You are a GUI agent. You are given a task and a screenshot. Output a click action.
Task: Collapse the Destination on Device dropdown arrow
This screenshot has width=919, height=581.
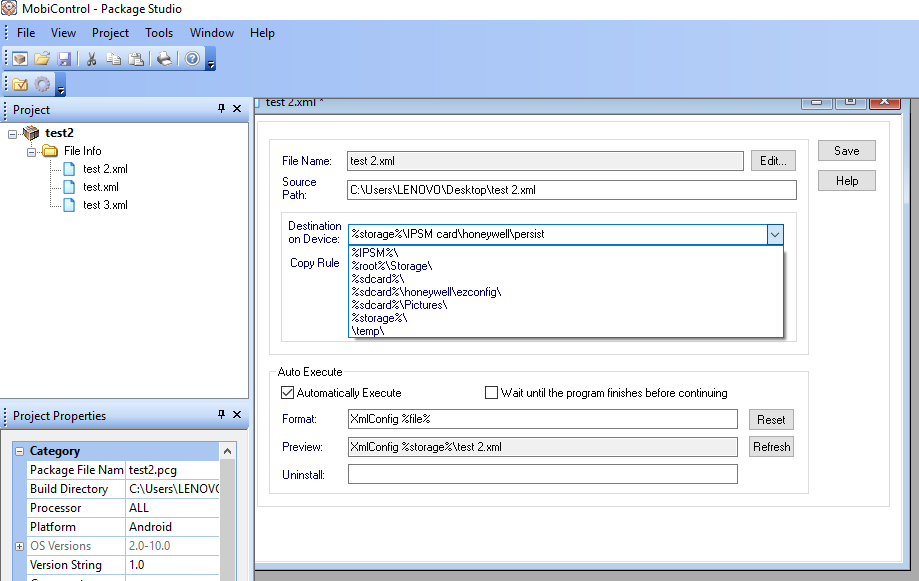pyautogui.click(x=774, y=234)
